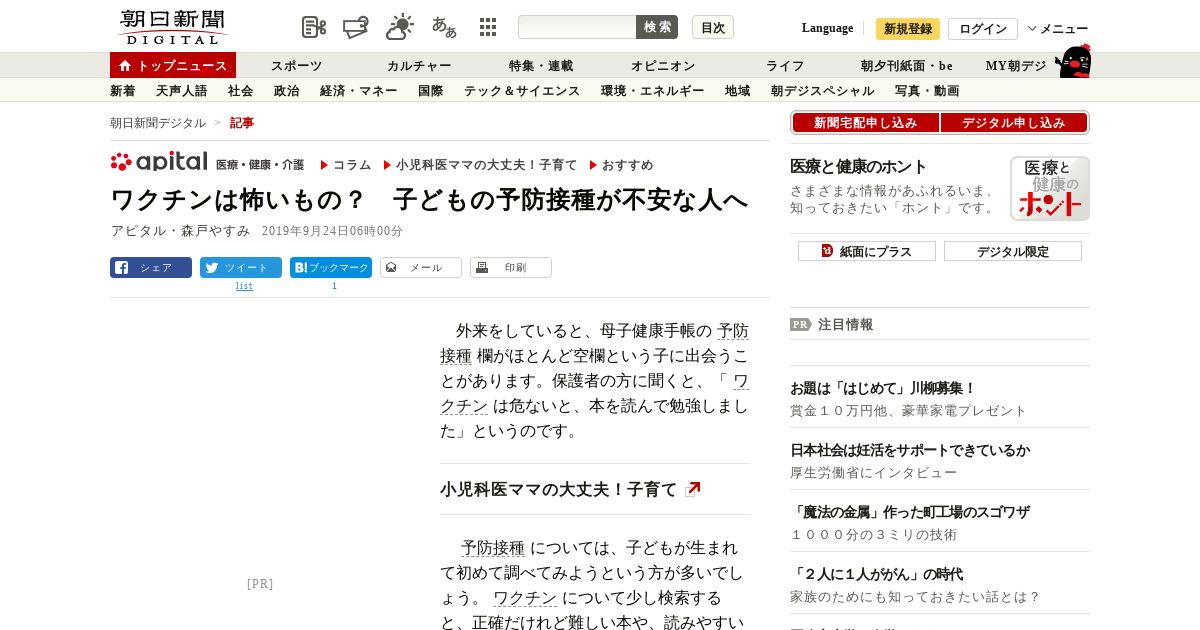
Task: Go to 経済・マネー section
Action: [x=359, y=91]
